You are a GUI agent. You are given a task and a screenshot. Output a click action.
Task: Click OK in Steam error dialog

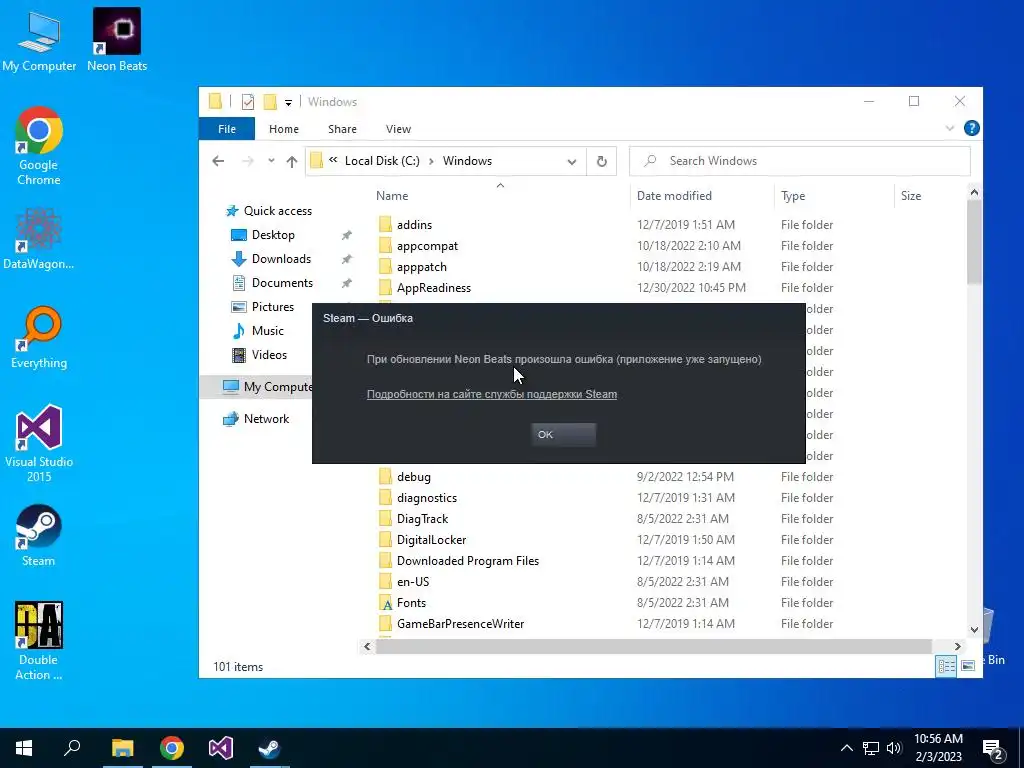pyautogui.click(x=563, y=435)
